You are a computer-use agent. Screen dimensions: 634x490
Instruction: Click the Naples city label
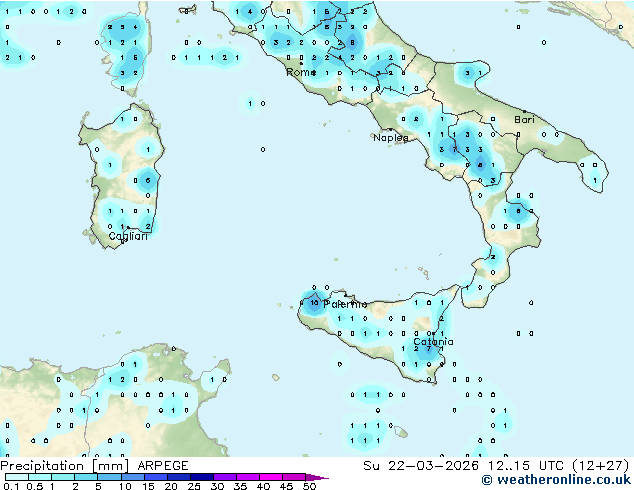click(x=391, y=138)
